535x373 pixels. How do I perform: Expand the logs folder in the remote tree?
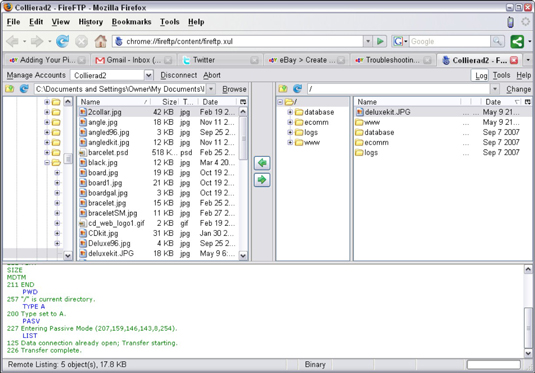click(290, 132)
